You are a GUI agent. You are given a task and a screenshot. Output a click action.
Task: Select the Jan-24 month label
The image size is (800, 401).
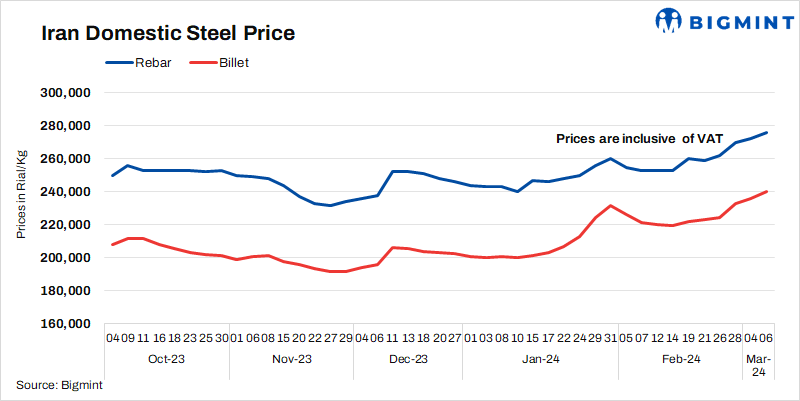(541, 358)
